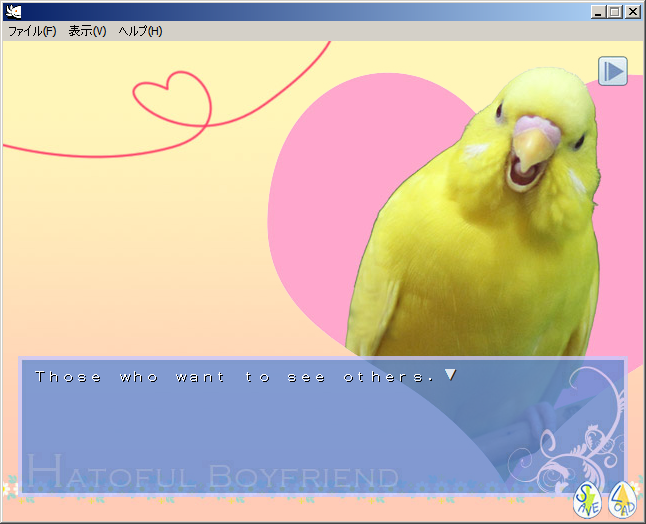Click the LOAD egg icon
Viewport: 646px width, 524px height.
coord(623,500)
